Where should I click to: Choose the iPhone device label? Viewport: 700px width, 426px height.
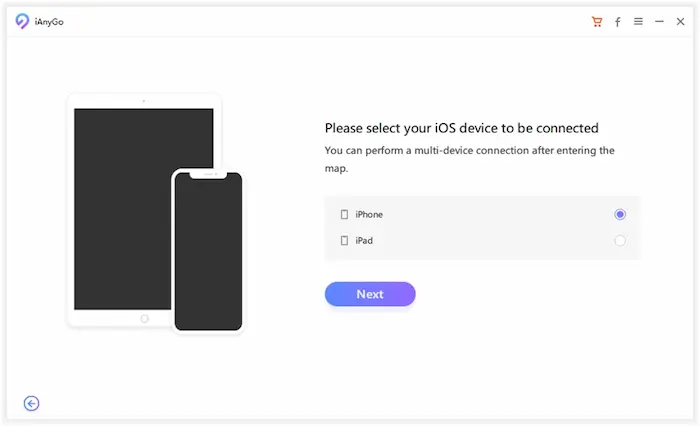[369, 214]
